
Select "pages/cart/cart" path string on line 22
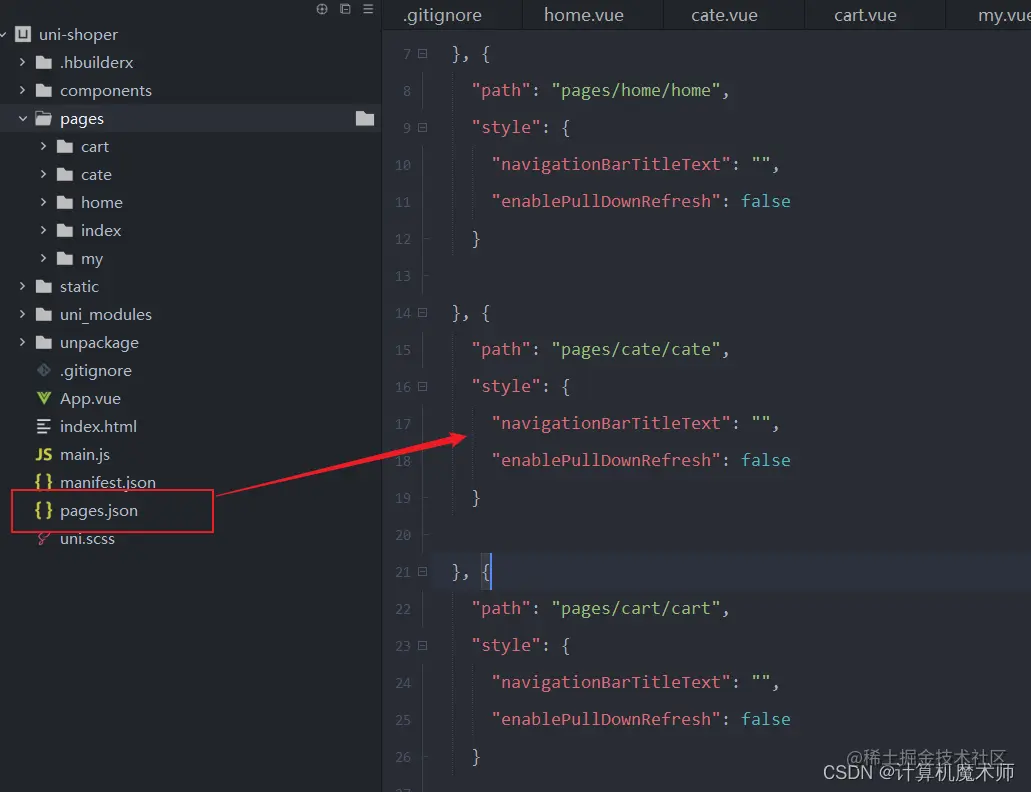click(636, 608)
